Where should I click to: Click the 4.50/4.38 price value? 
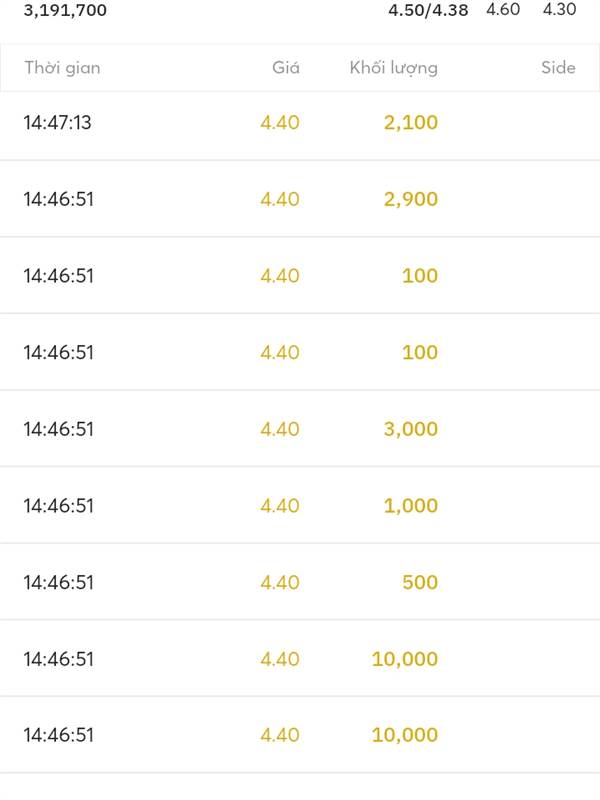point(428,10)
